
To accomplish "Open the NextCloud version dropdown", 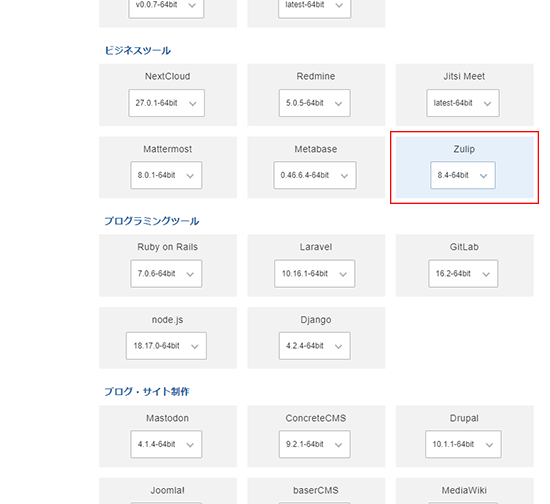I will 166,103.
